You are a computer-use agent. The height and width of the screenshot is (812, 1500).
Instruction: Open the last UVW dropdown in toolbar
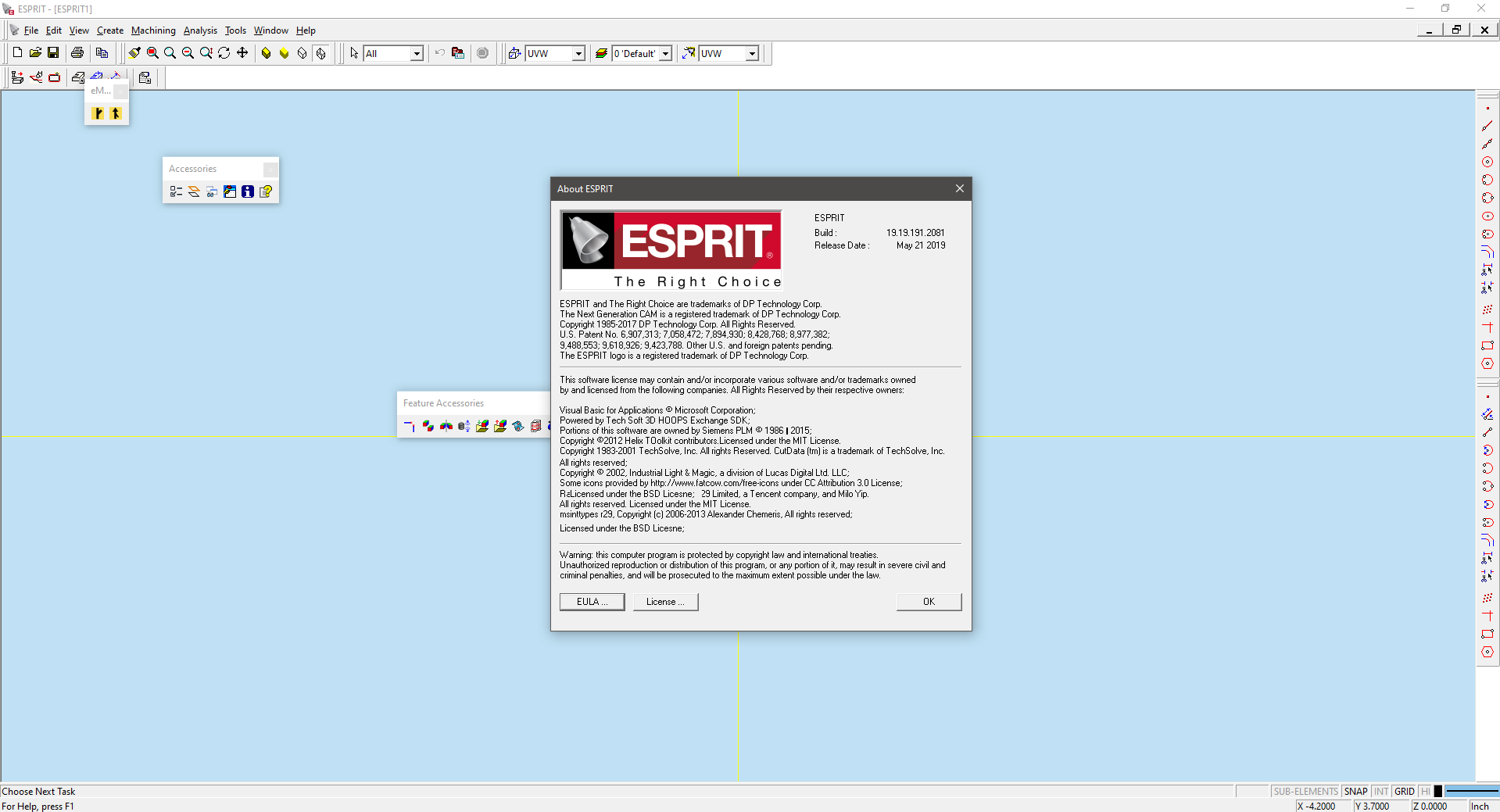[752, 53]
